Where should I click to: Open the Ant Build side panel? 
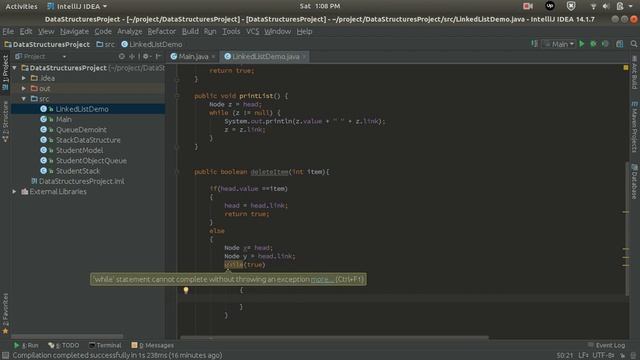point(634,73)
